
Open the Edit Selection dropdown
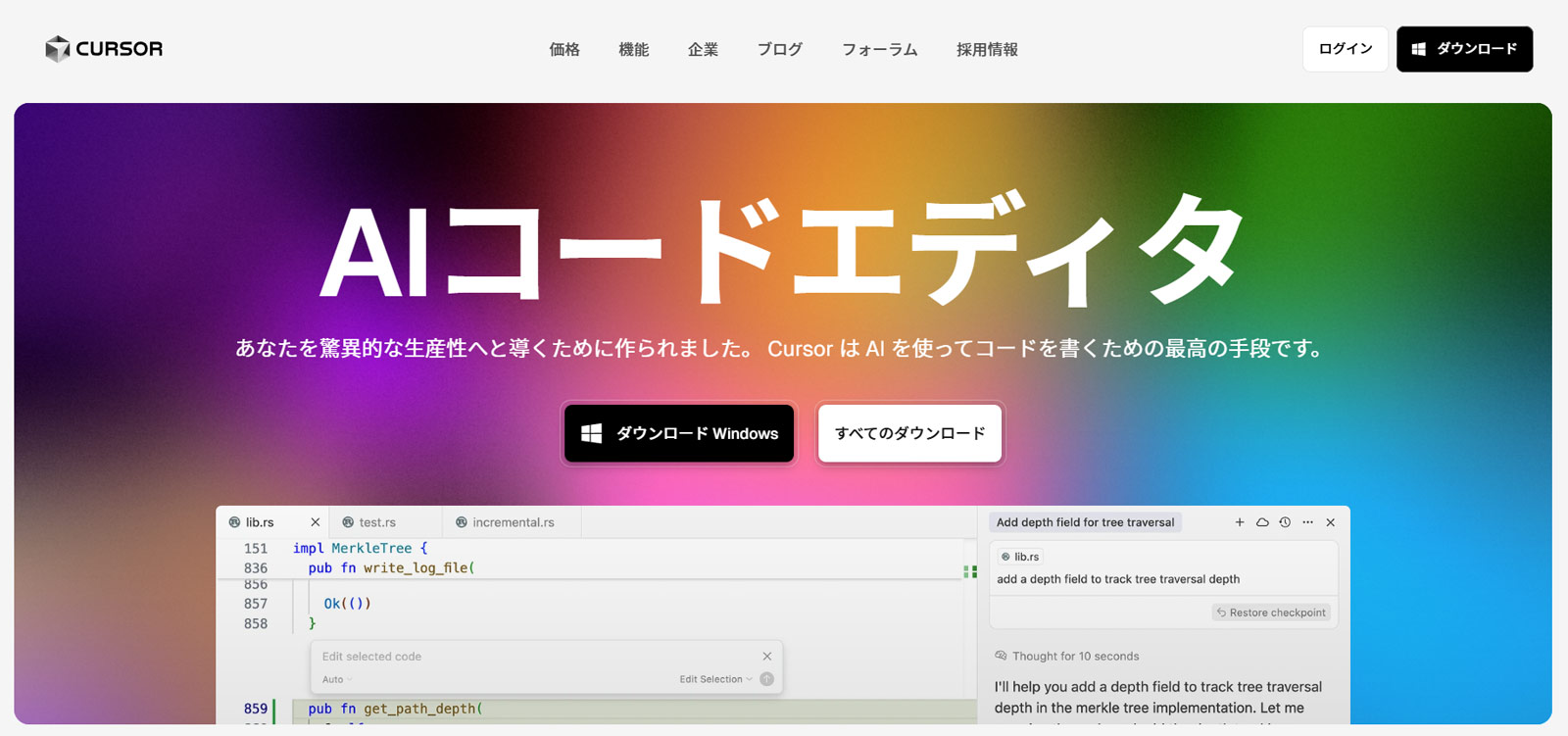pyautogui.click(x=716, y=679)
